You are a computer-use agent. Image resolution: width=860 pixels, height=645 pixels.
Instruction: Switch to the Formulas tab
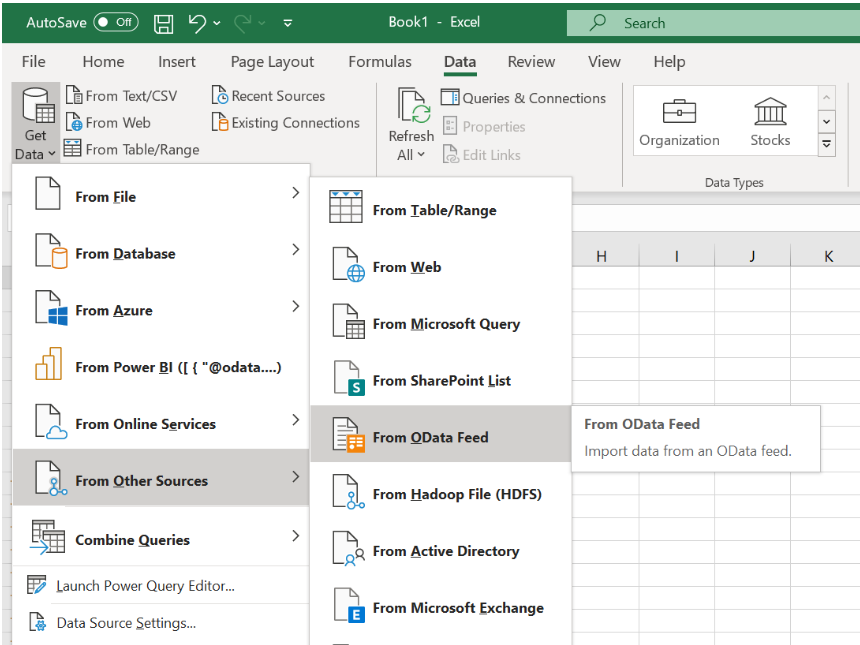point(380,61)
